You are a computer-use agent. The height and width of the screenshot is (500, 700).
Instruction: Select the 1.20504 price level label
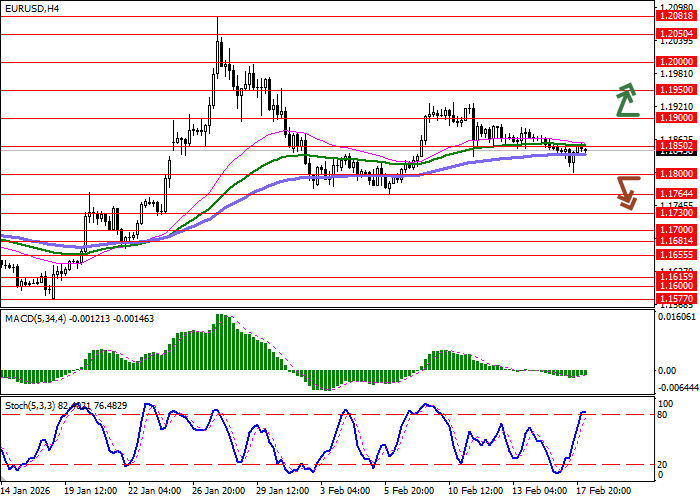tap(675, 34)
